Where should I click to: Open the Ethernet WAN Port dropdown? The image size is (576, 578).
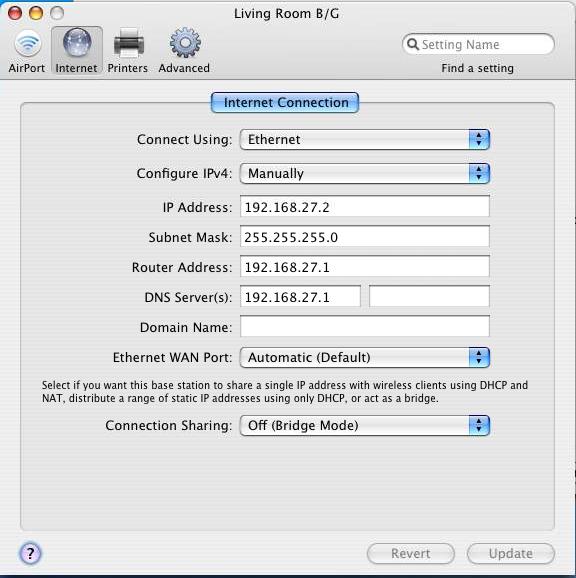coord(364,357)
